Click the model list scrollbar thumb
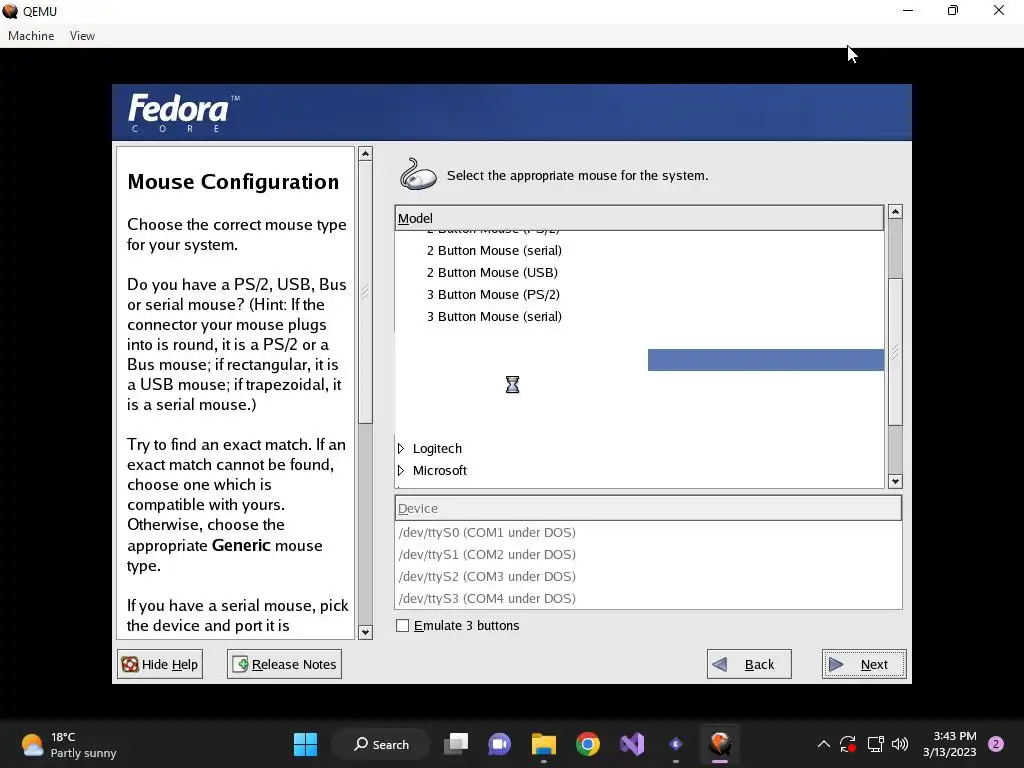Screen dimensions: 1024x768 [895, 351]
